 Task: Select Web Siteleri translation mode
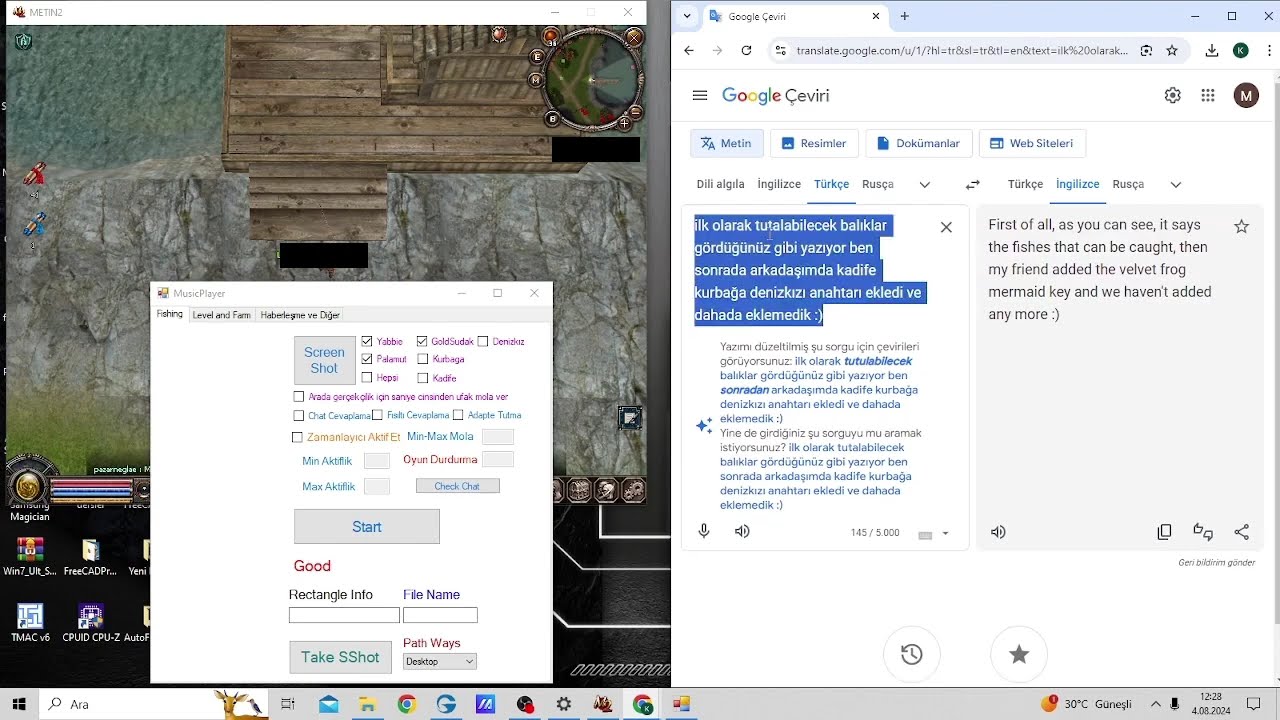tap(1032, 144)
